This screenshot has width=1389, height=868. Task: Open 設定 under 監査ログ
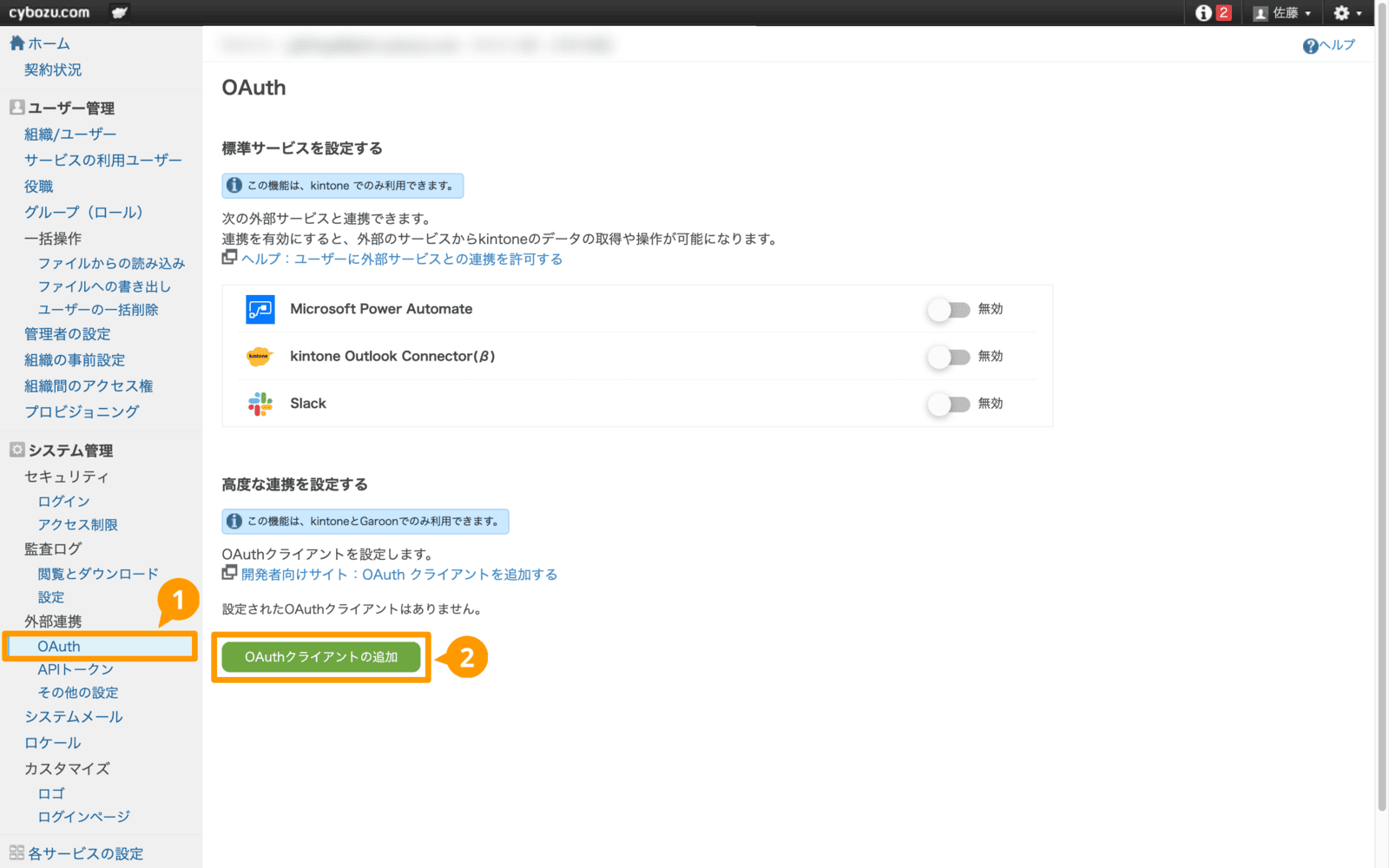point(51,597)
